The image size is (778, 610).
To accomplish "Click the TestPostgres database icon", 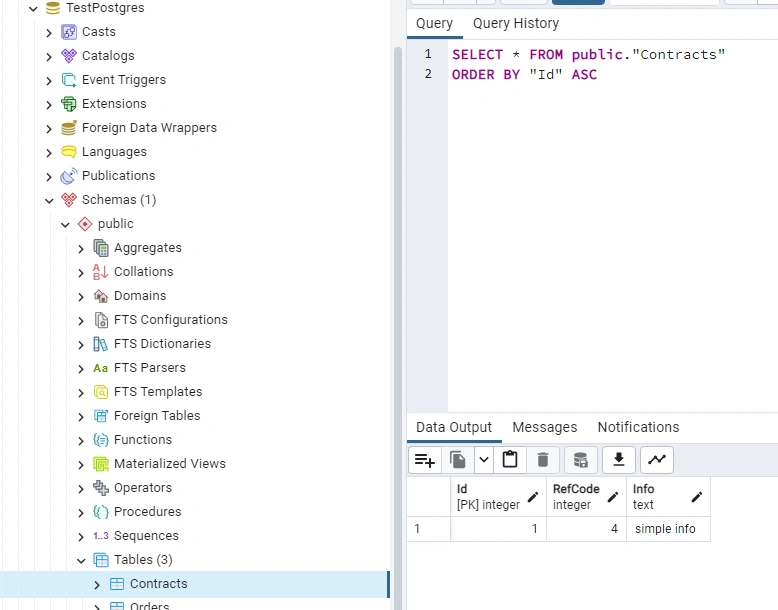I will (53, 8).
